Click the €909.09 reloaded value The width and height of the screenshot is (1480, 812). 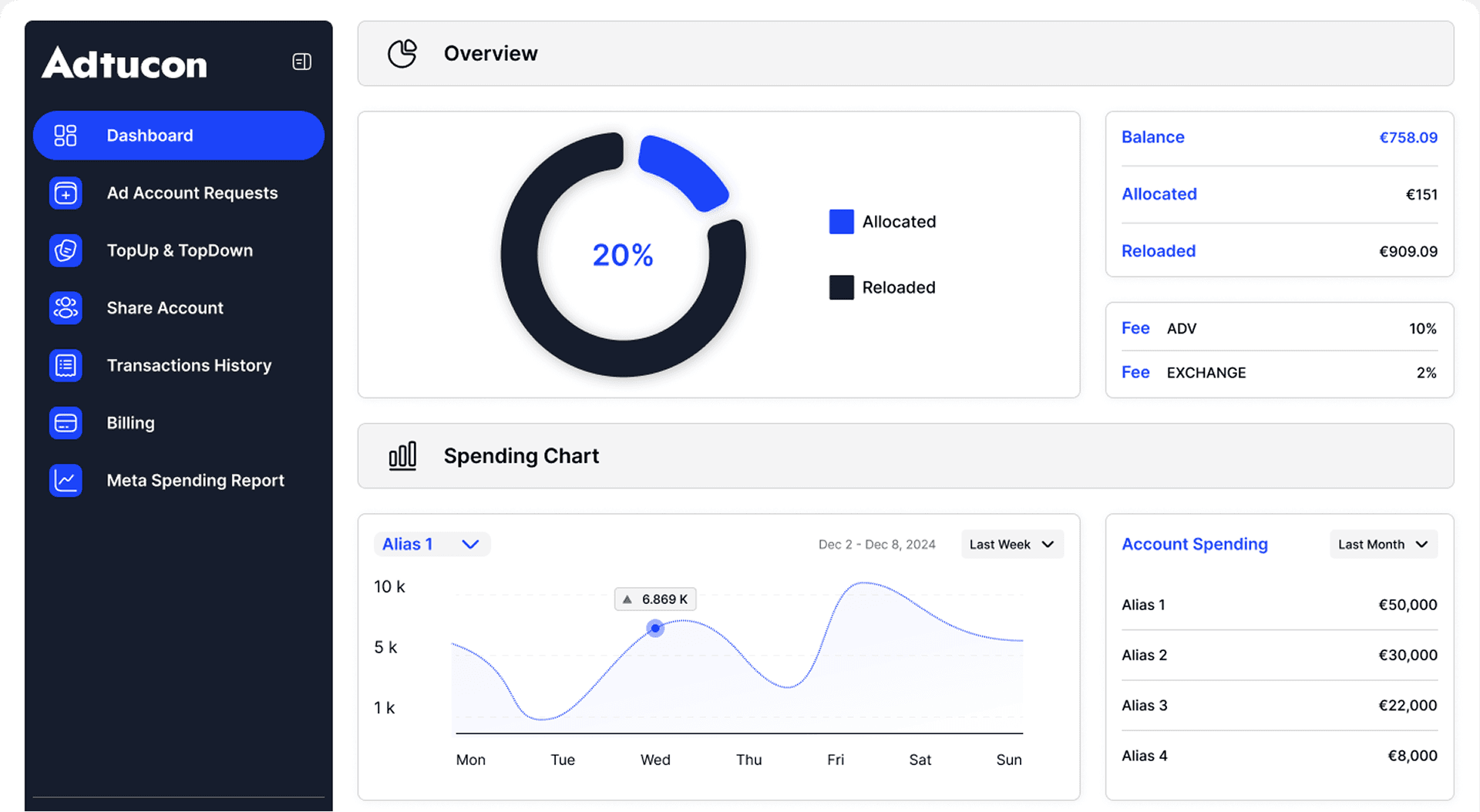coord(1408,251)
